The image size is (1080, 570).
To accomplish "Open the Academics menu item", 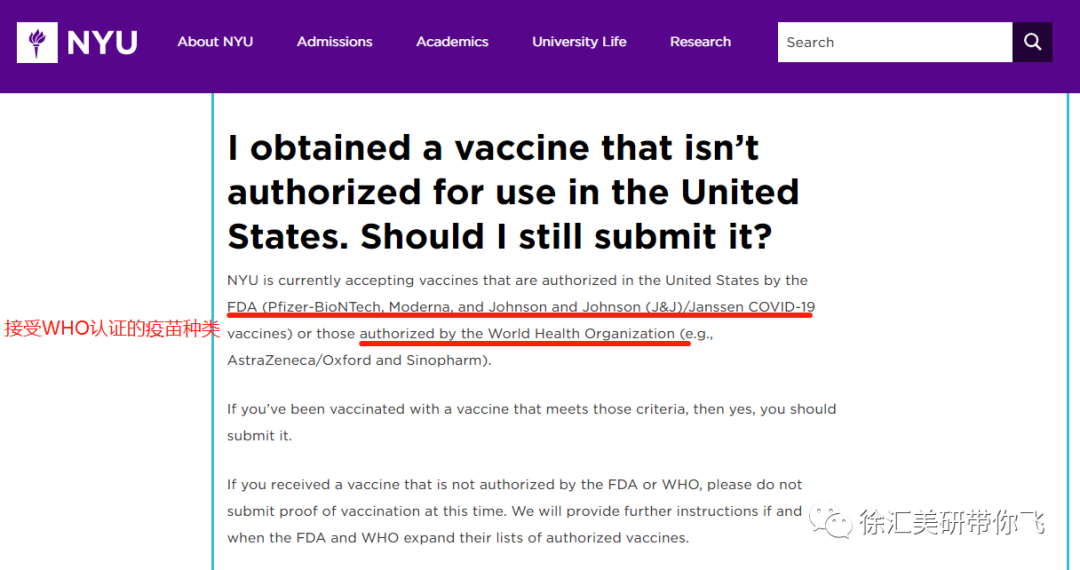I will pyautogui.click(x=452, y=42).
